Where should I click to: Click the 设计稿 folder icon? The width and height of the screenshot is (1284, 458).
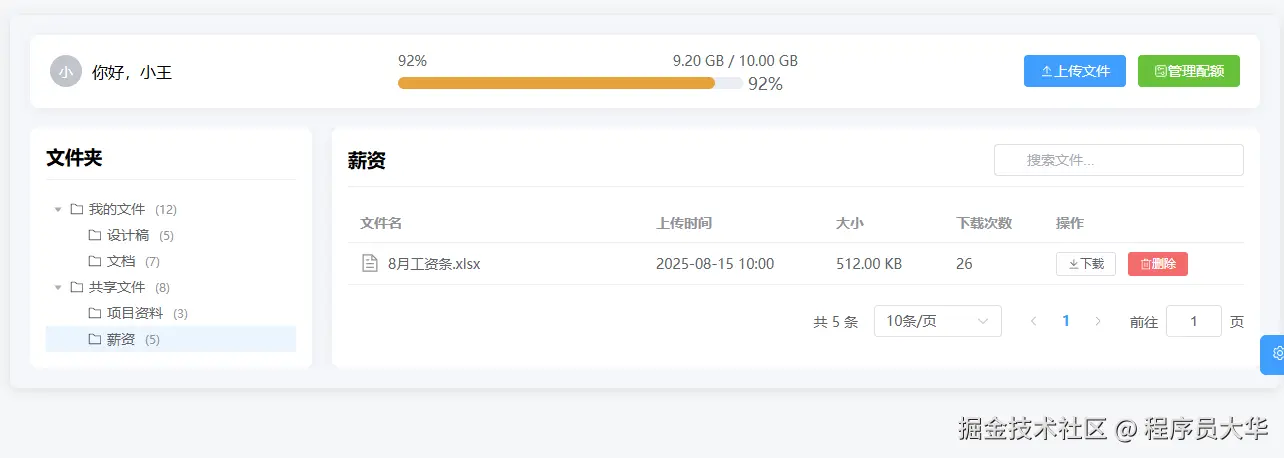coord(95,235)
